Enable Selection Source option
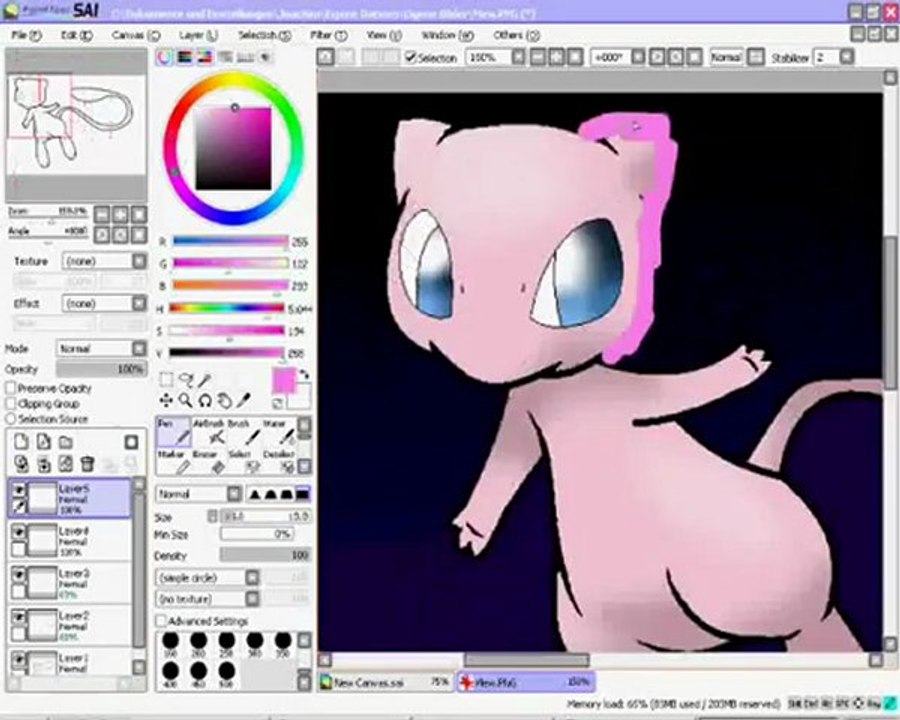Viewport: 900px width, 720px height. (10, 419)
